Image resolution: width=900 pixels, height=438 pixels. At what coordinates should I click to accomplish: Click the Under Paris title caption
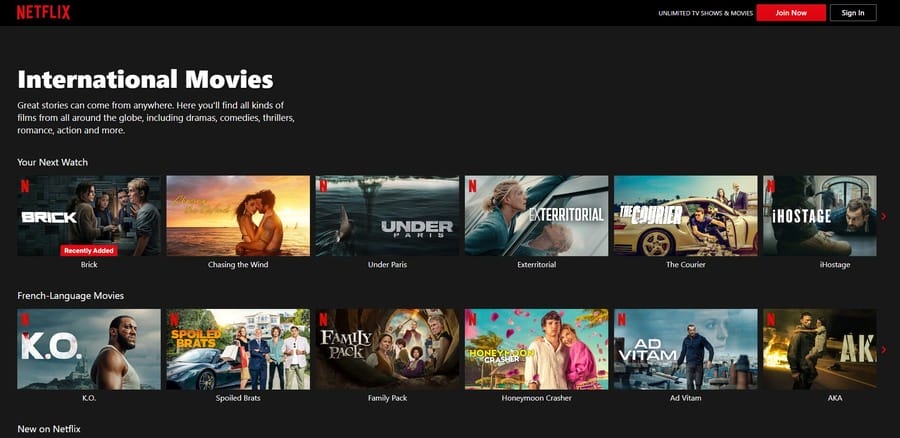tap(387, 265)
